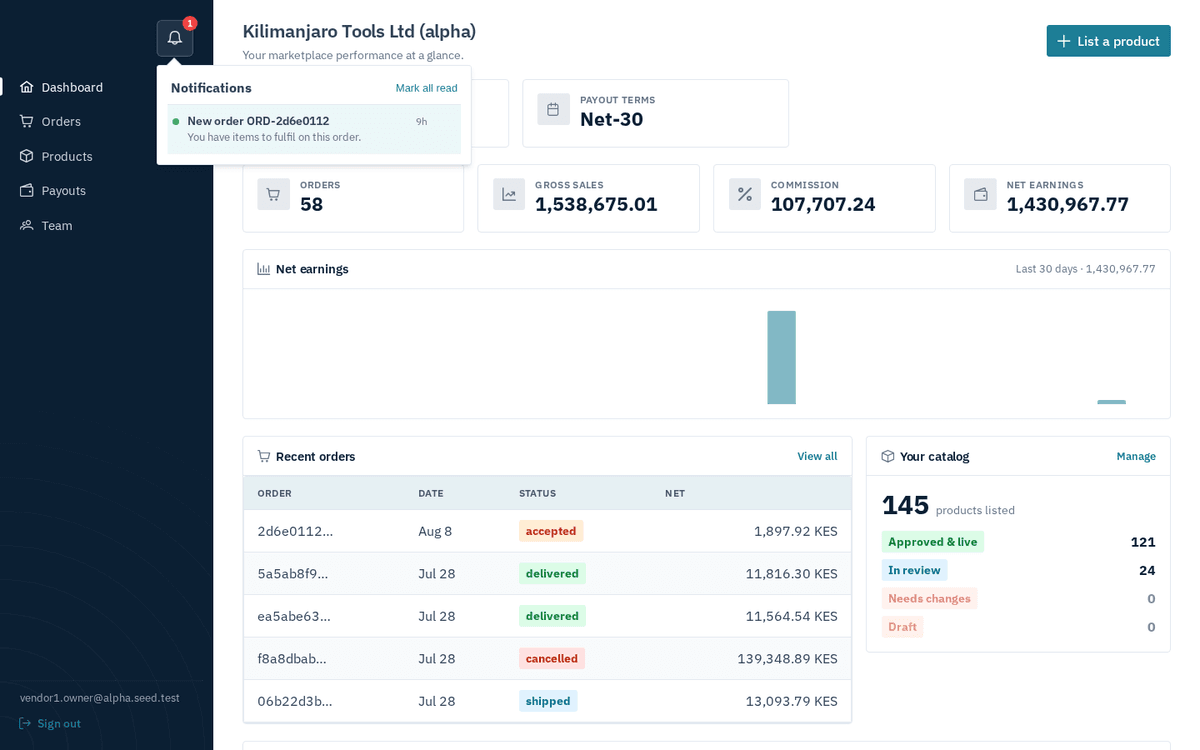Click the DATE column header
The width and height of the screenshot is (1200, 750).
pyautogui.click(x=431, y=493)
